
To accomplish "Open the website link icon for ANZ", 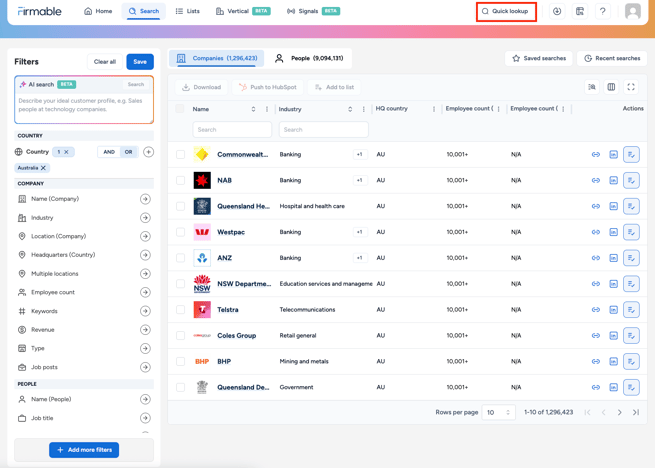I will 596,258.
